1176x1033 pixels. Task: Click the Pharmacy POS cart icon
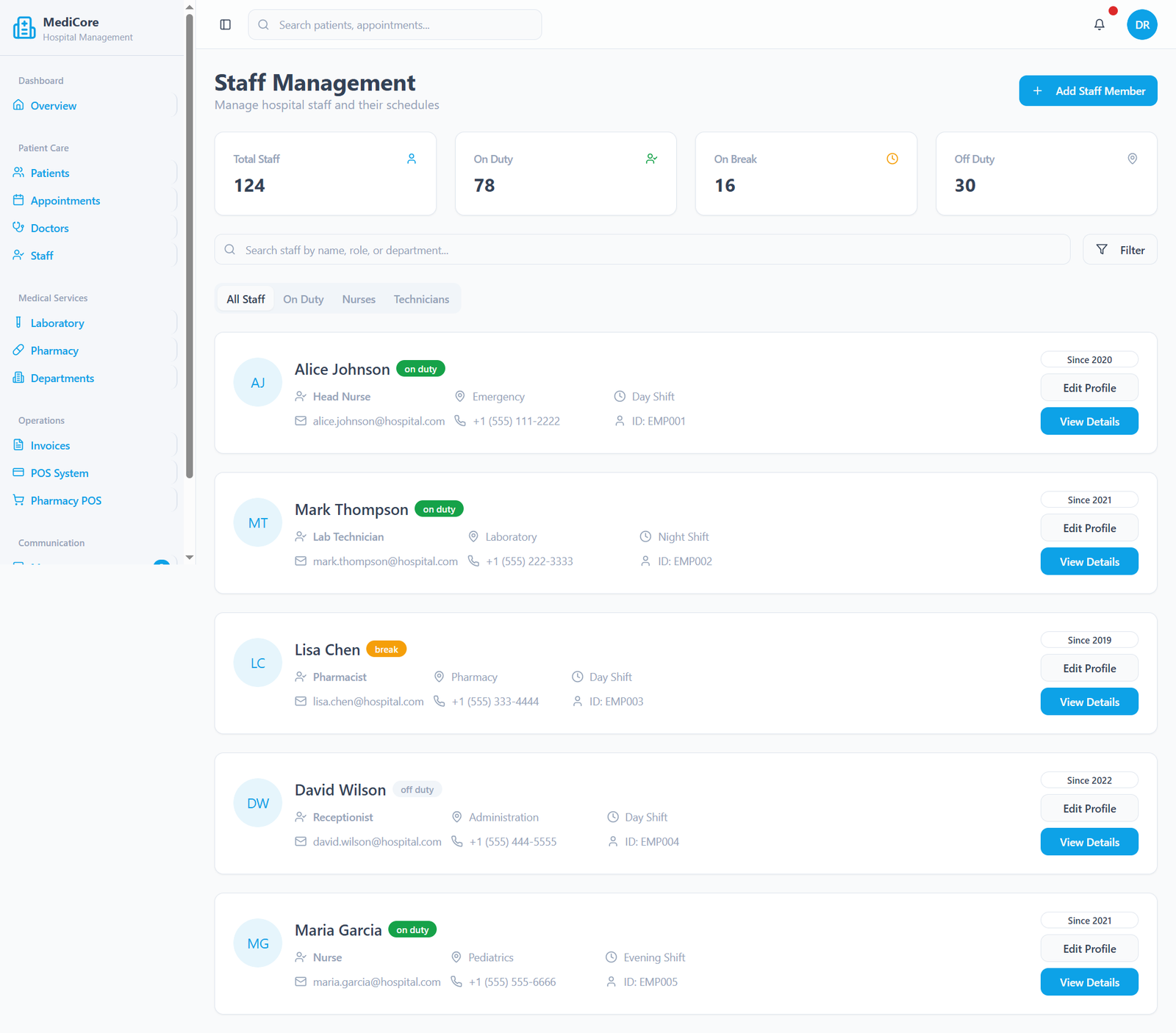(18, 500)
